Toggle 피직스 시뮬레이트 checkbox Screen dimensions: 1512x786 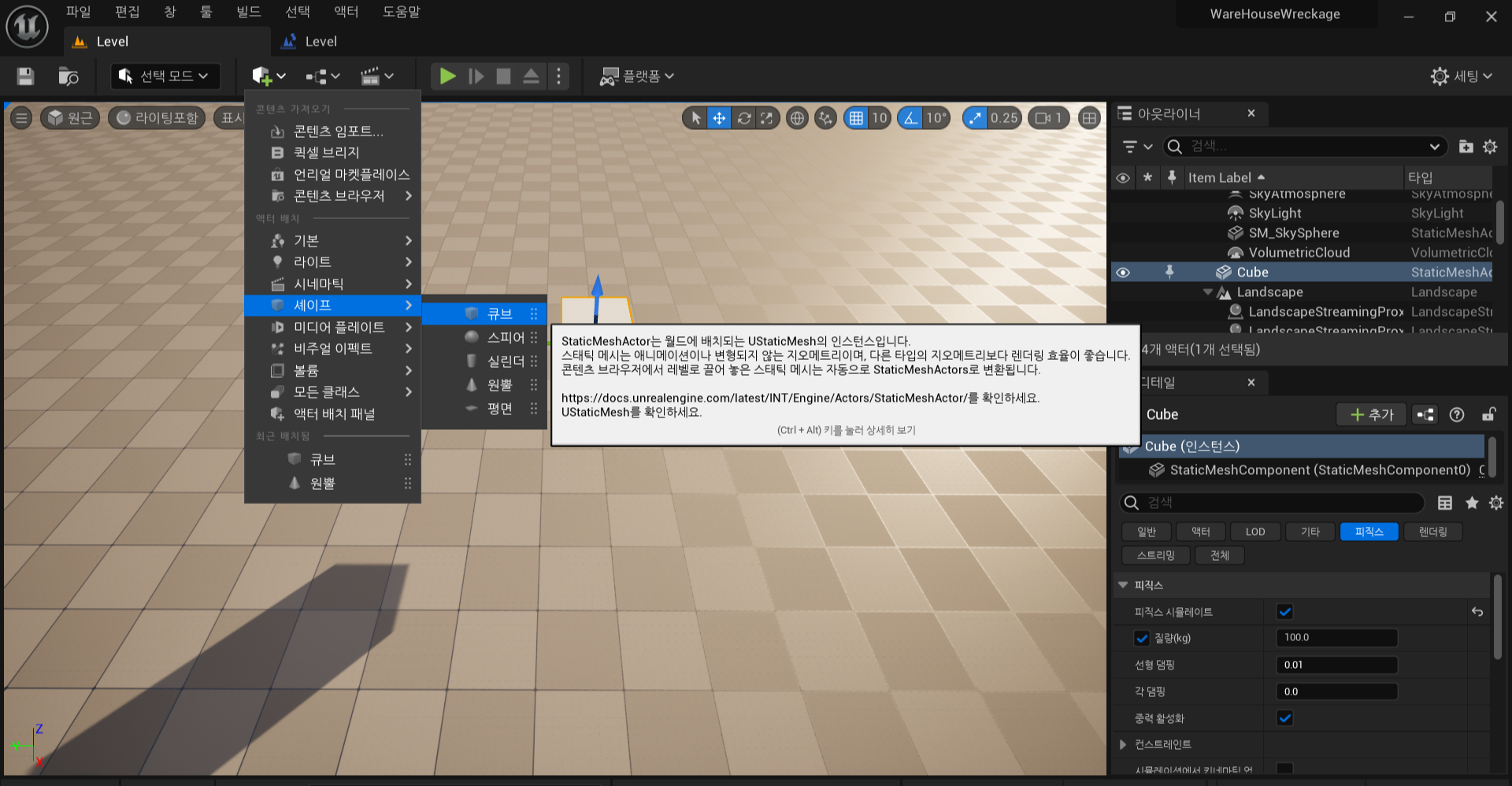click(1284, 612)
